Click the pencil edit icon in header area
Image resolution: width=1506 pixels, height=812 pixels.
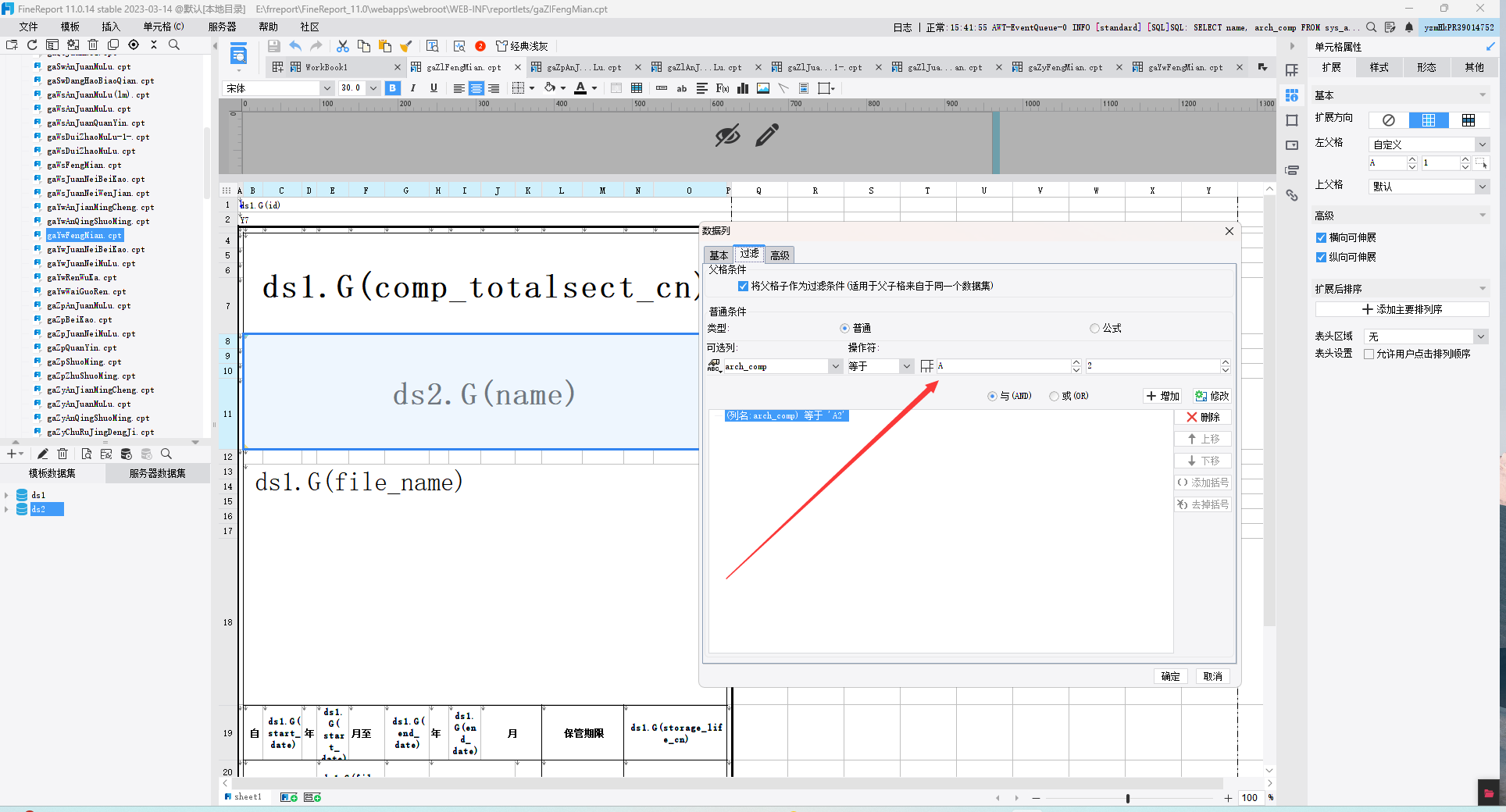click(767, 134)
